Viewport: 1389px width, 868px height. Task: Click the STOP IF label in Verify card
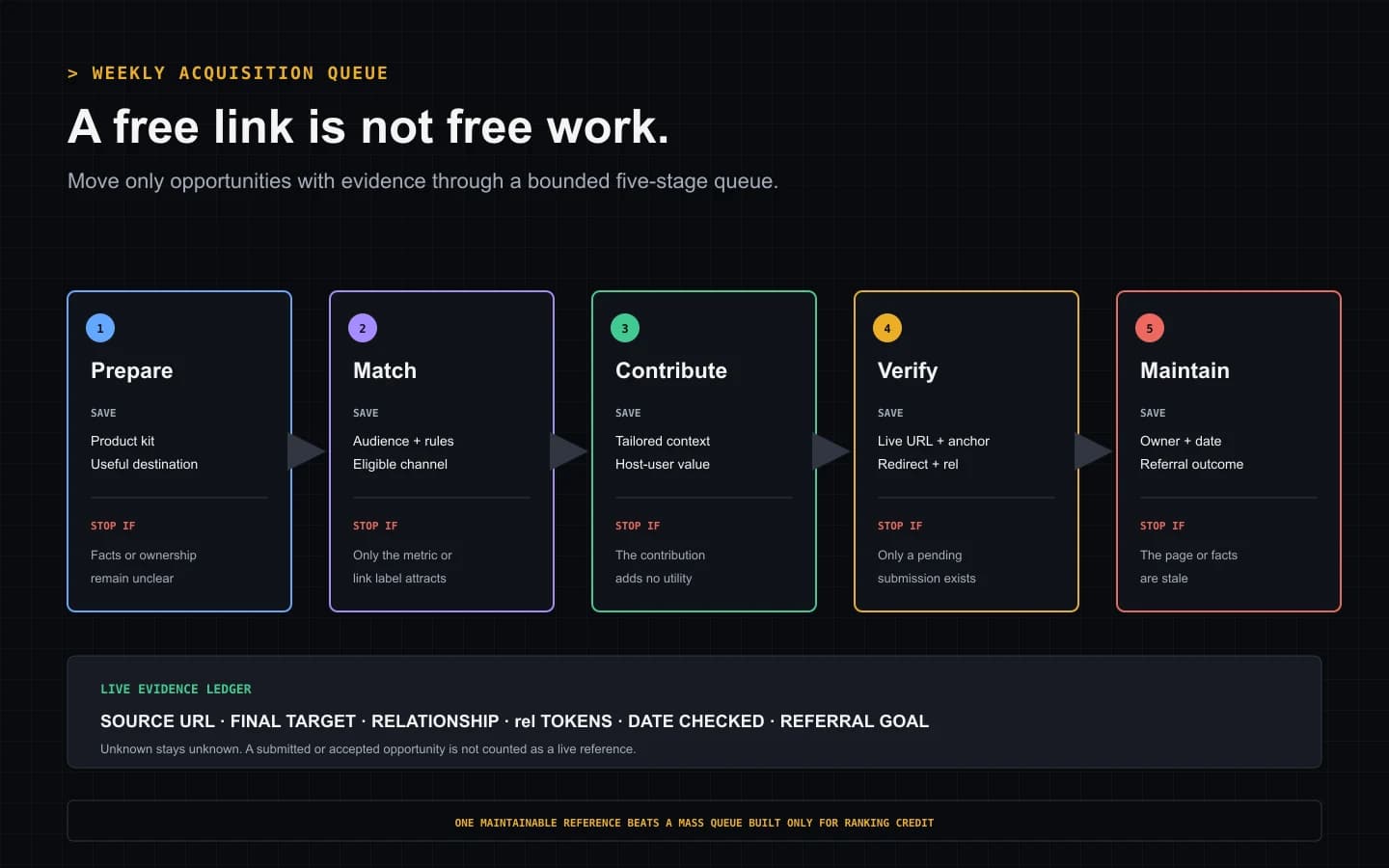[x=900, y=526]
